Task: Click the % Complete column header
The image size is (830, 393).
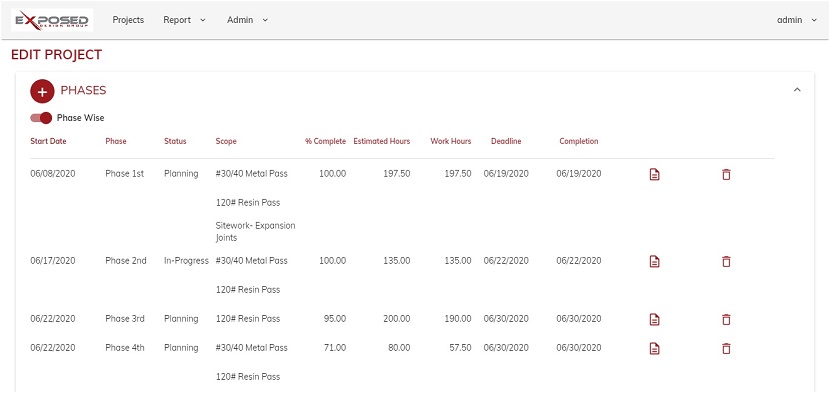Action: point(326,141)
